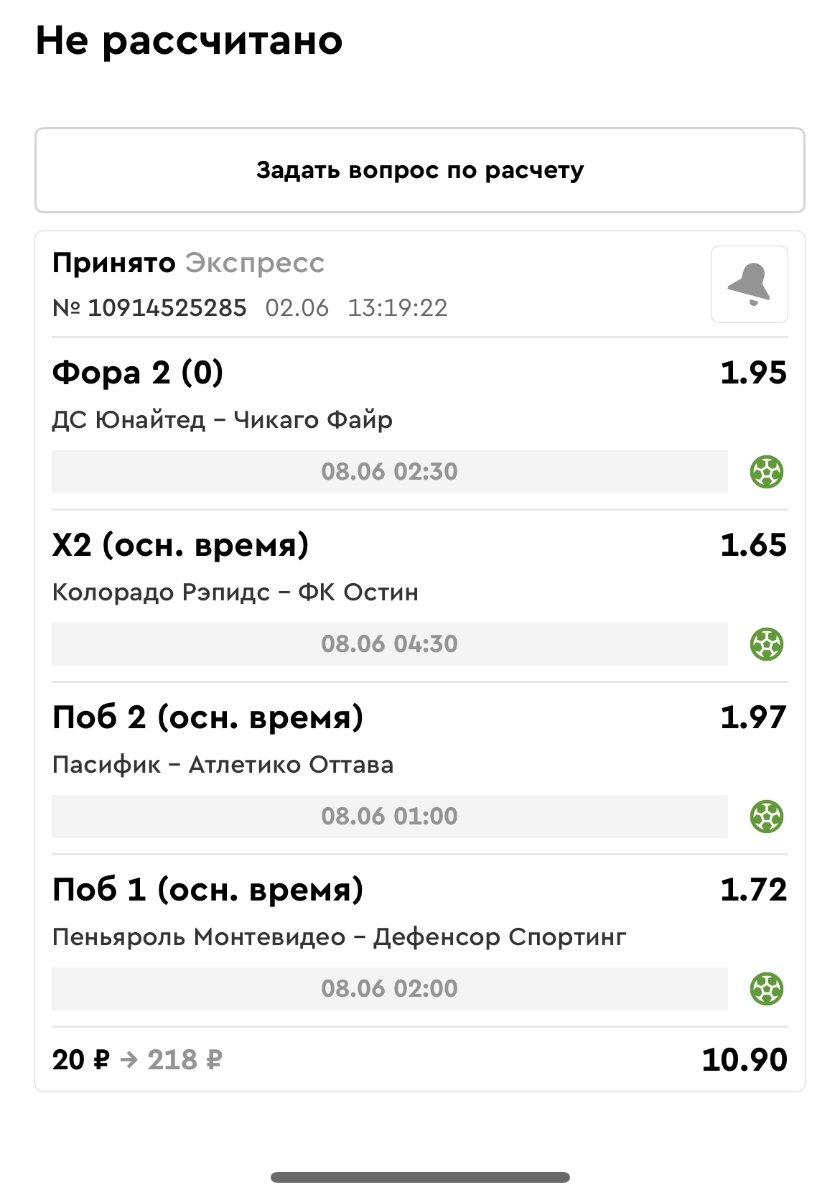840x1200 pixels.
Task: Select the 'Поб 1 (осн. время)' bet line
Action: pos(207,890)
